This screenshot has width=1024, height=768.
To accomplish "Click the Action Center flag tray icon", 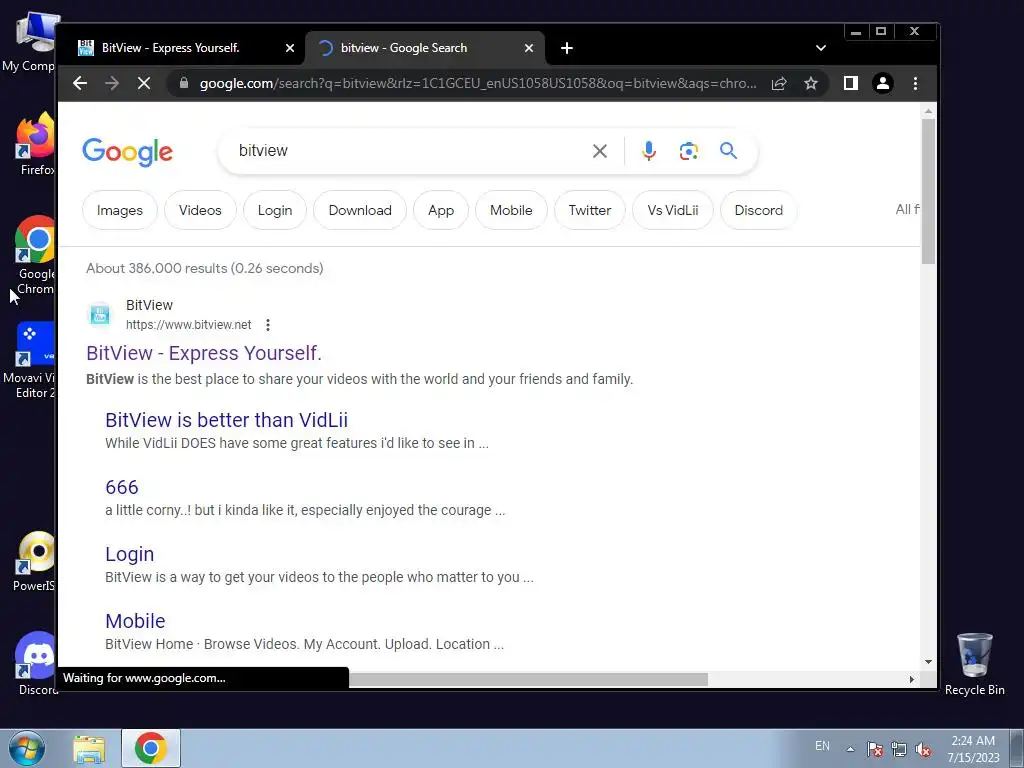I will (x=874, y=749).
